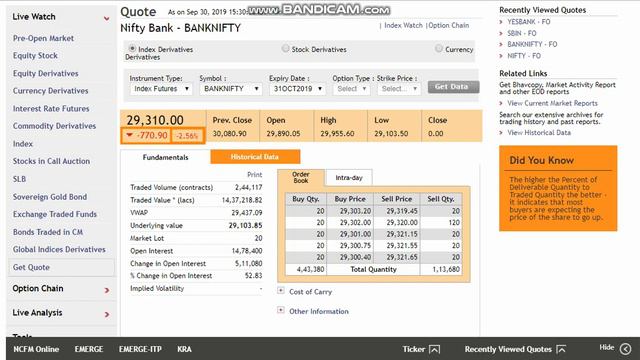The image size is (640, 360).
Task: Open the Index Watch link
Action: [403, 25]
